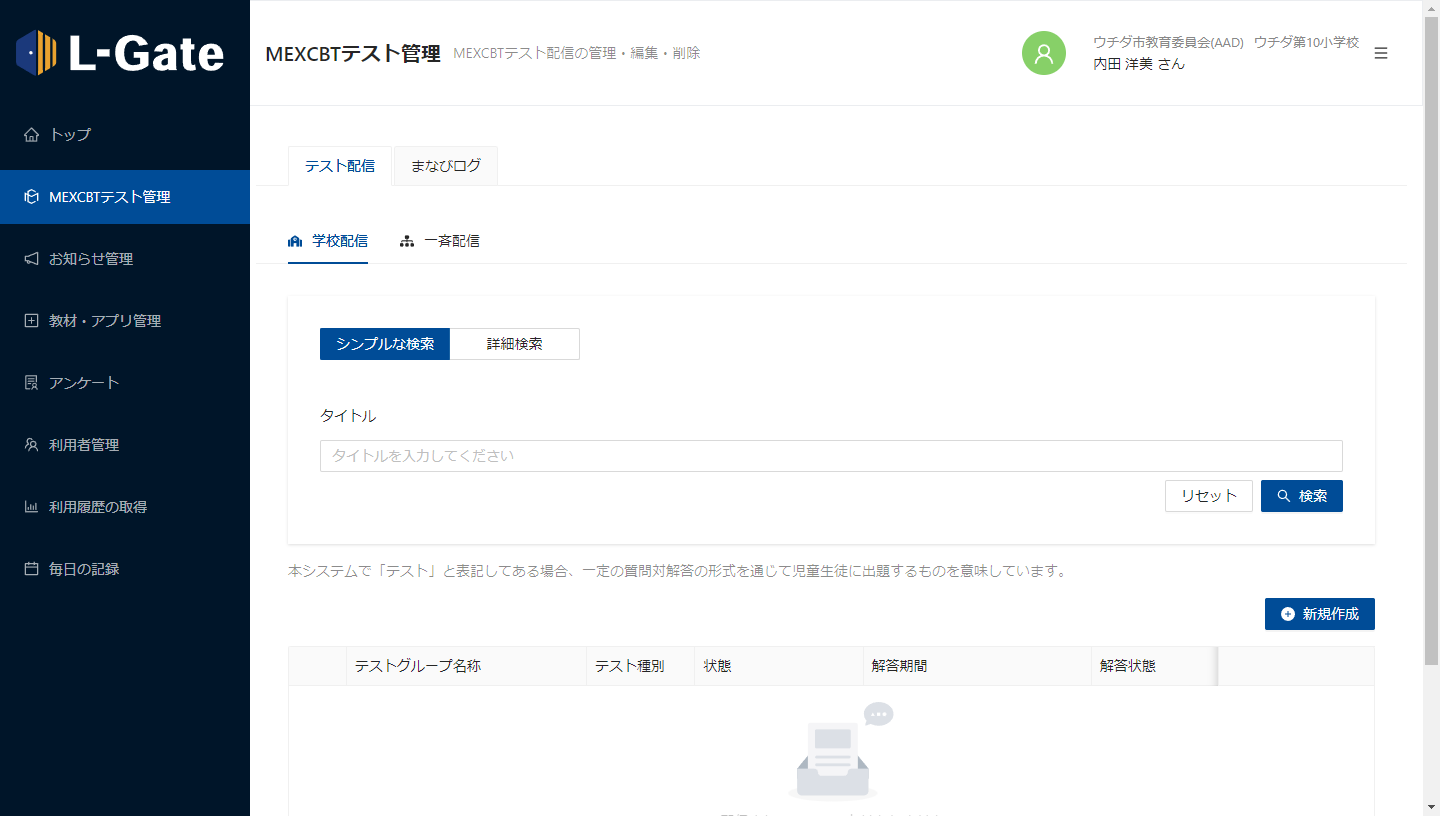
Task: Click the plus-box icon beside 教材・アプリ管理
Action: coord(31,321)
